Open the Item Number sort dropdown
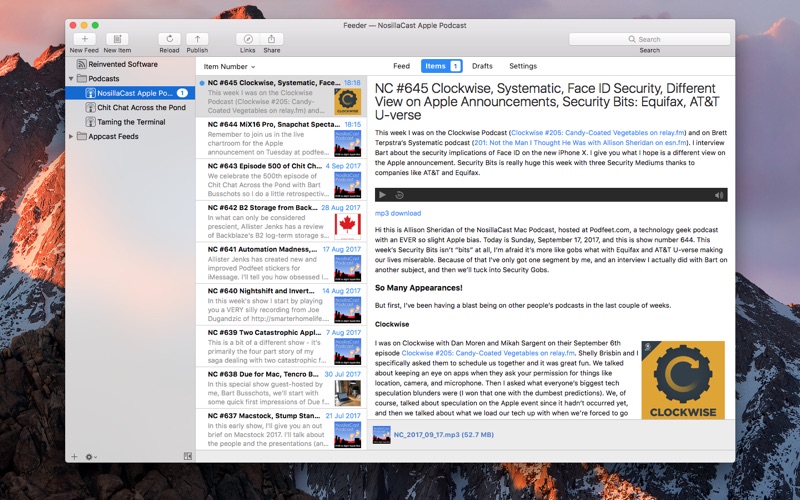This screenshot has height=500, width=800. coord(230,66)
